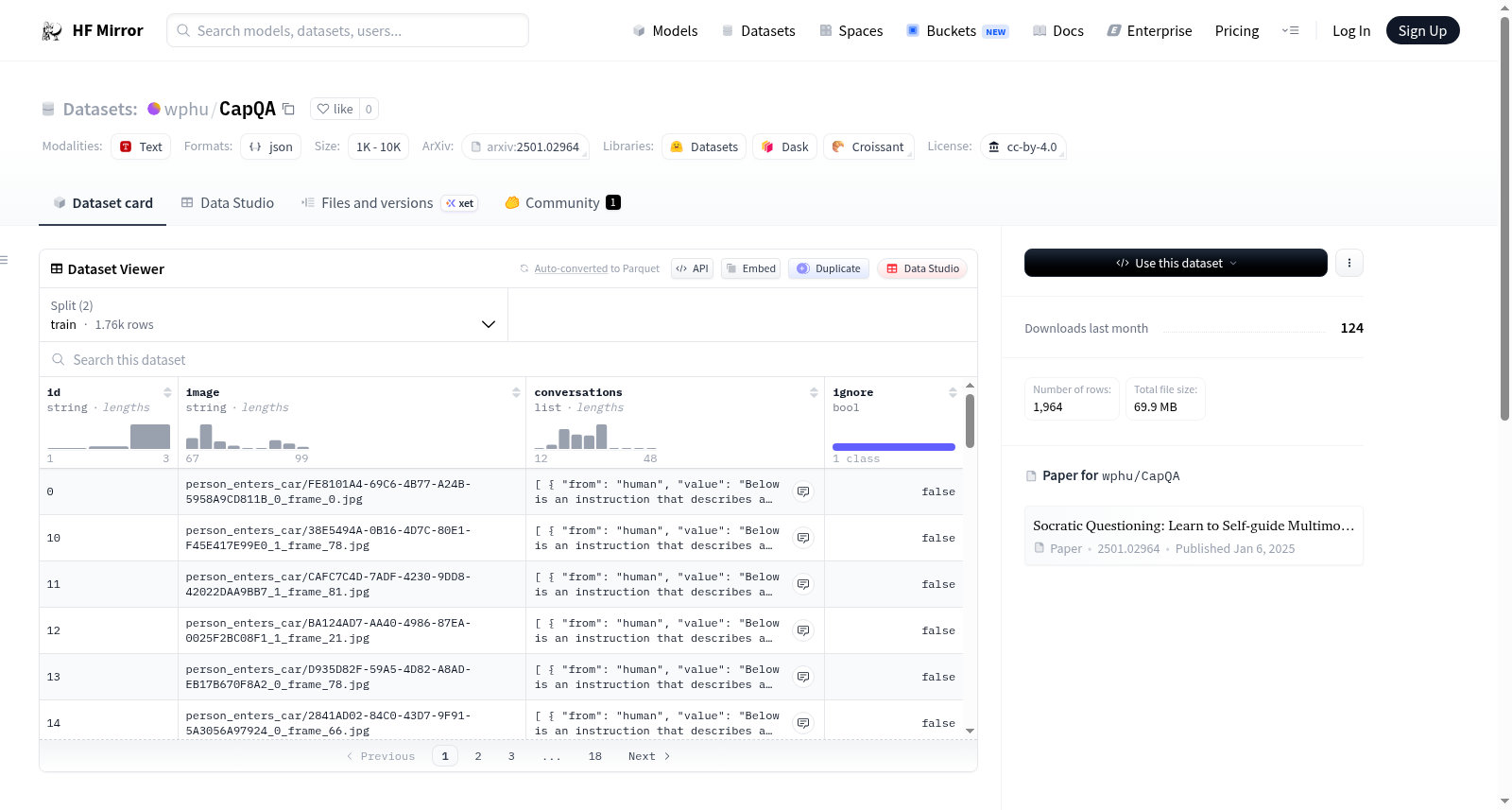Click the Datasets breadcrumb label
The width and height of the screenshot is (1512, 810).
[100, 110]
